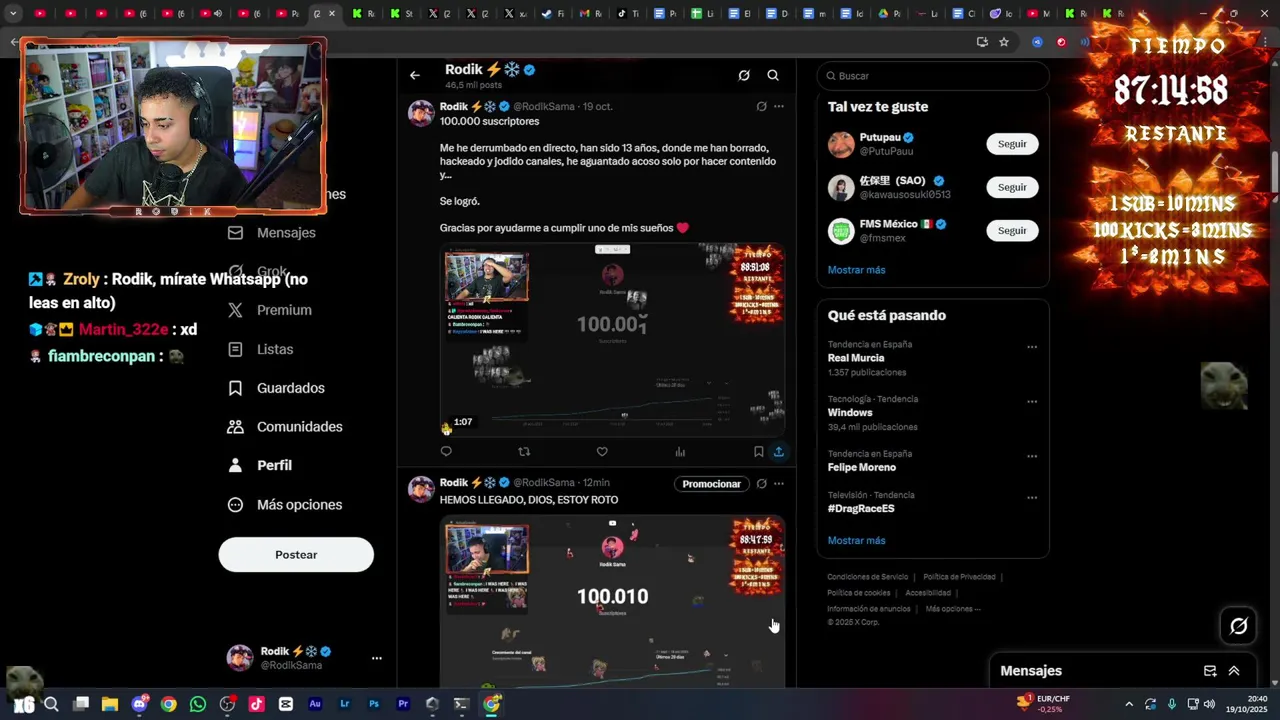Open Premiere Pro from the taskbar
Image resolution: width=1280 pixels, height=720 pixels.
[x=403, y=704]
